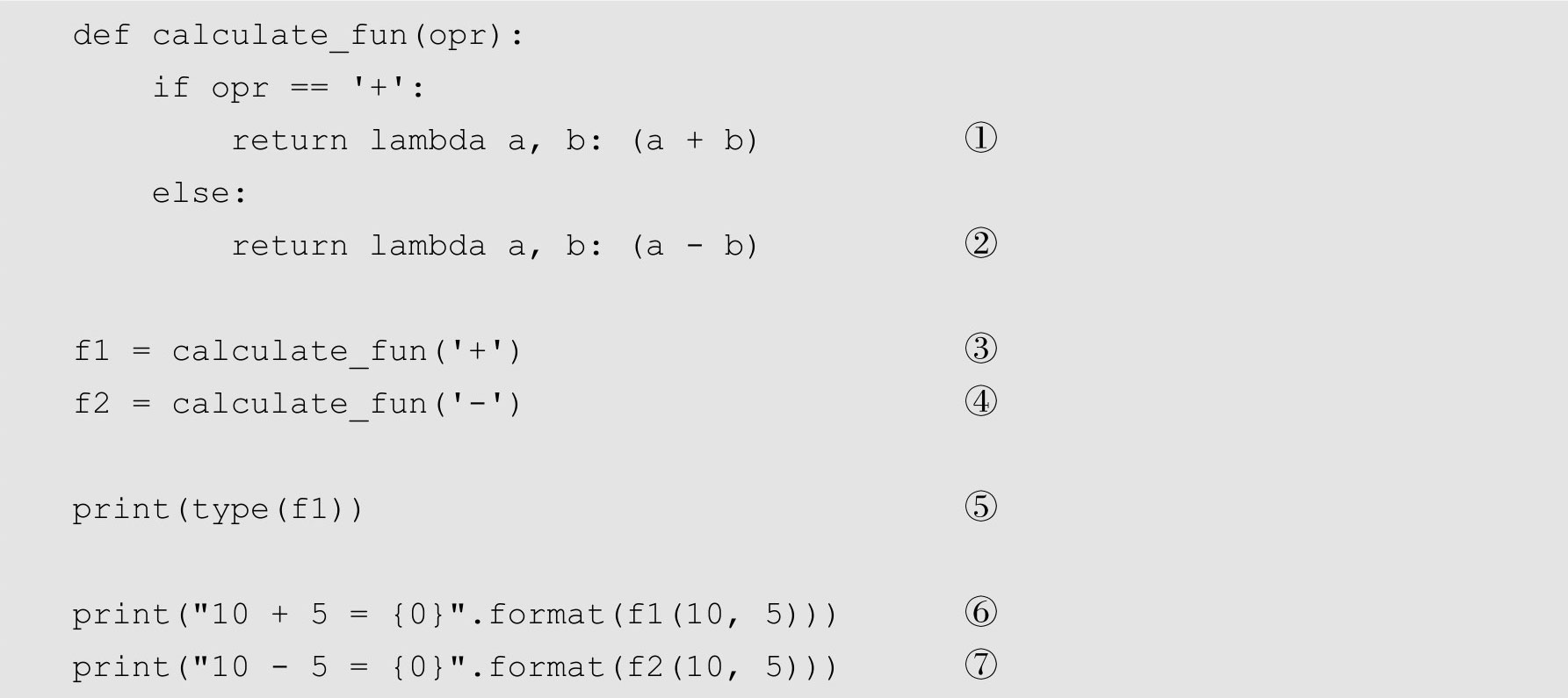
Task: Click the circled number 7 marker
Action: pyautogui.click(x=980, y=665)
